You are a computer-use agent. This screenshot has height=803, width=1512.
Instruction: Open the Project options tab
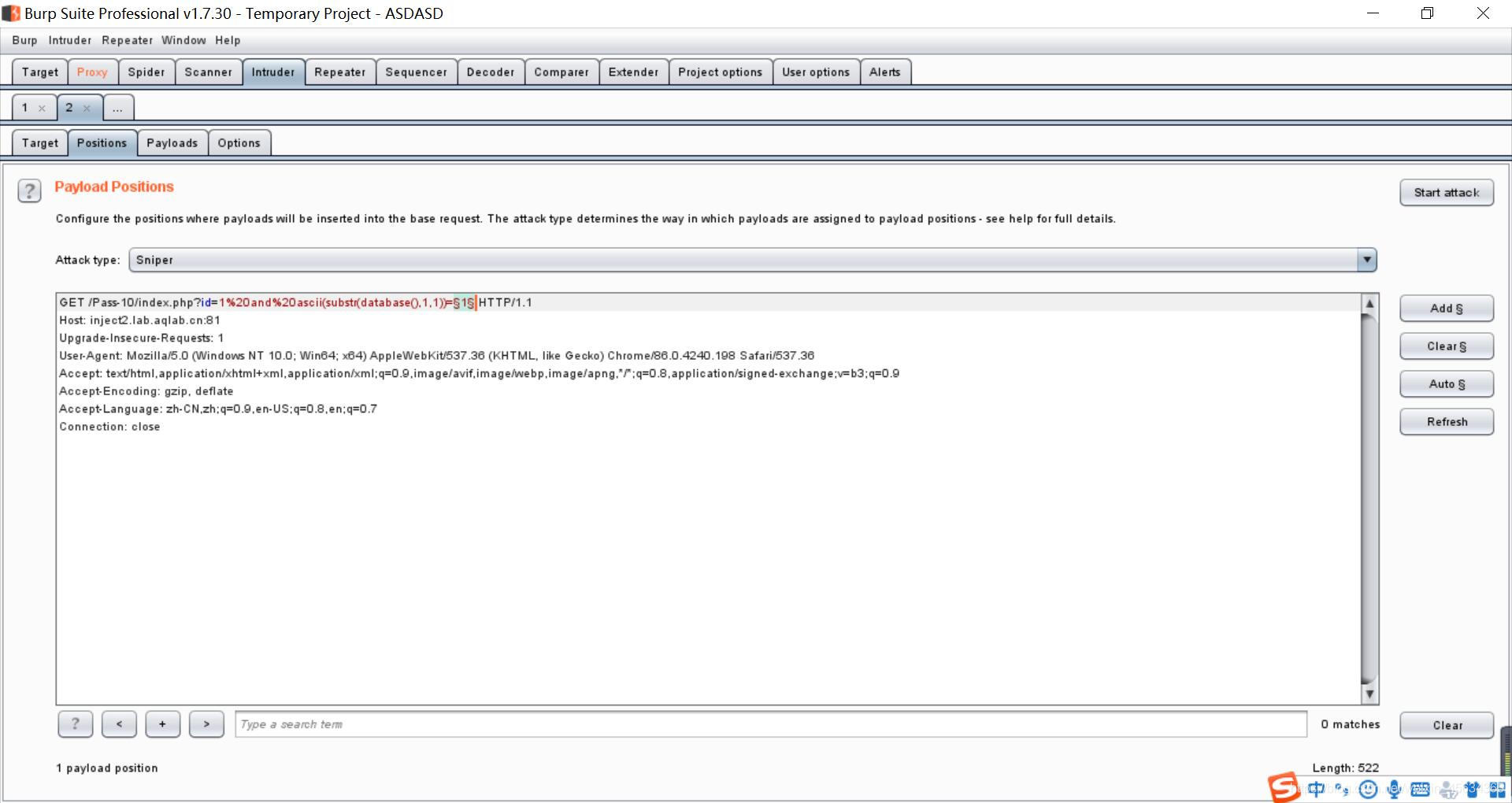click(721, 72)
